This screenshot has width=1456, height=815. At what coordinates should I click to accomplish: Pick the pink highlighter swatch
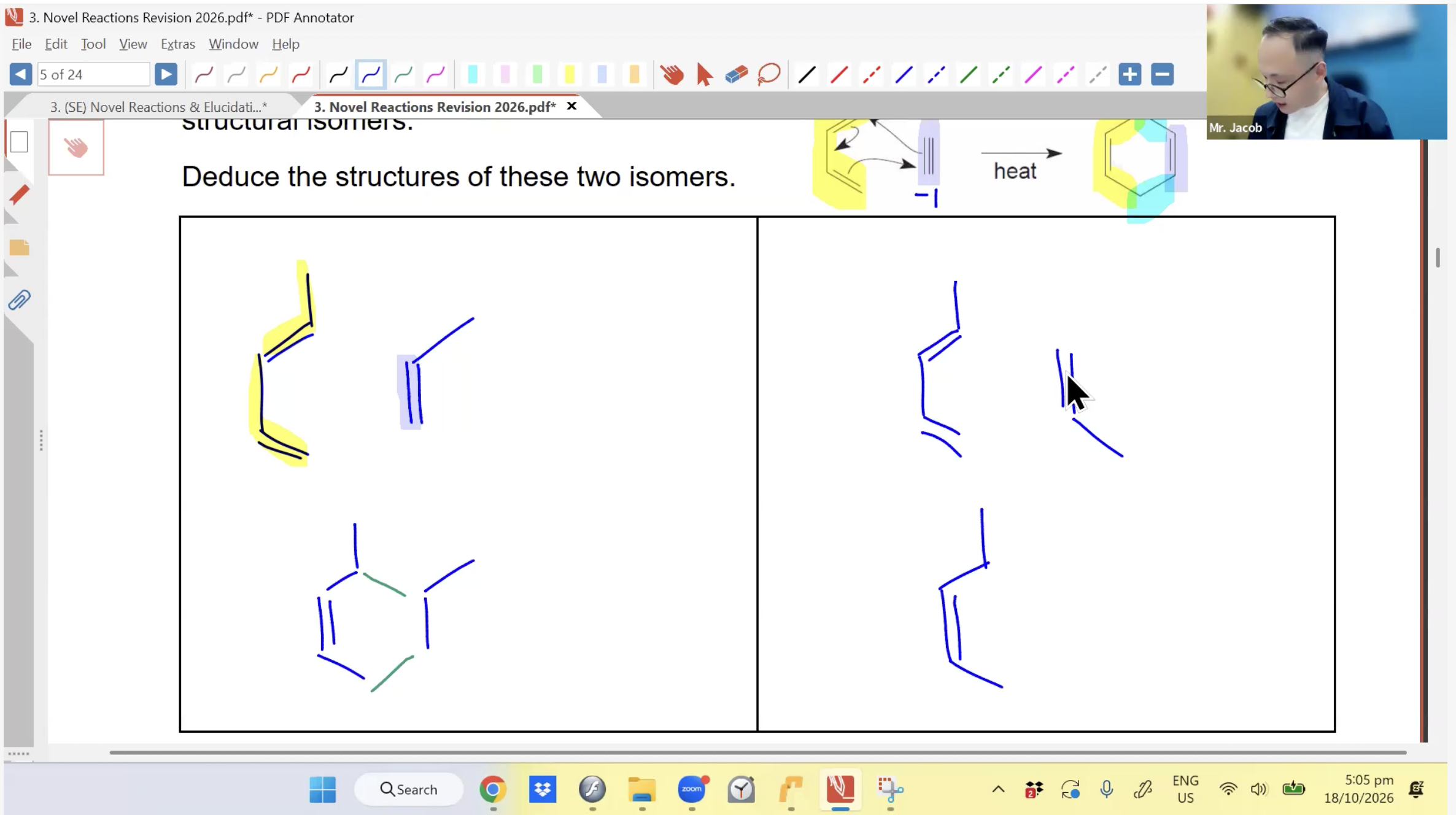[505, 75]
